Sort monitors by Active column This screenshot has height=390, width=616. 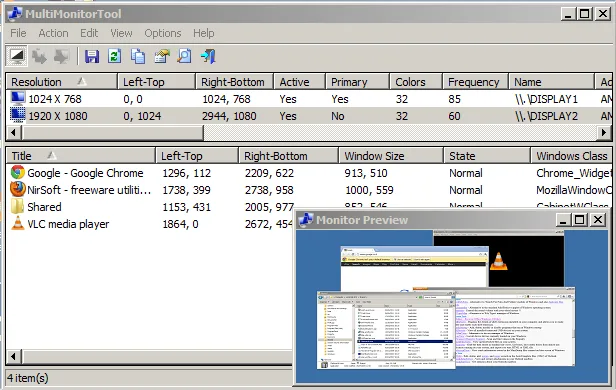299,82
